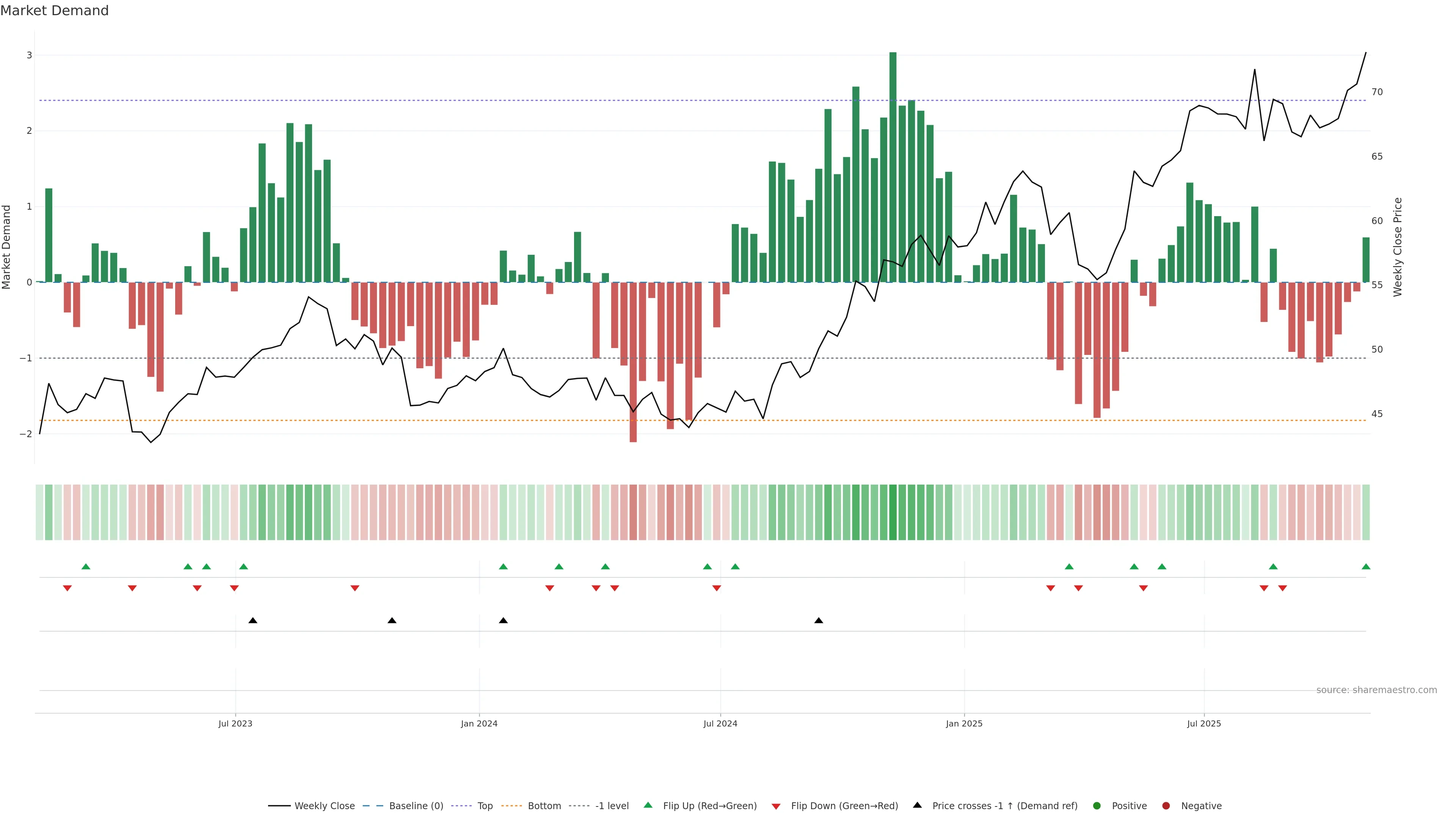The width and height of the screenshot is (1456, 819).
Task: Click the black Price crosses -1 legend triangle
Action: tap(917, 805)
